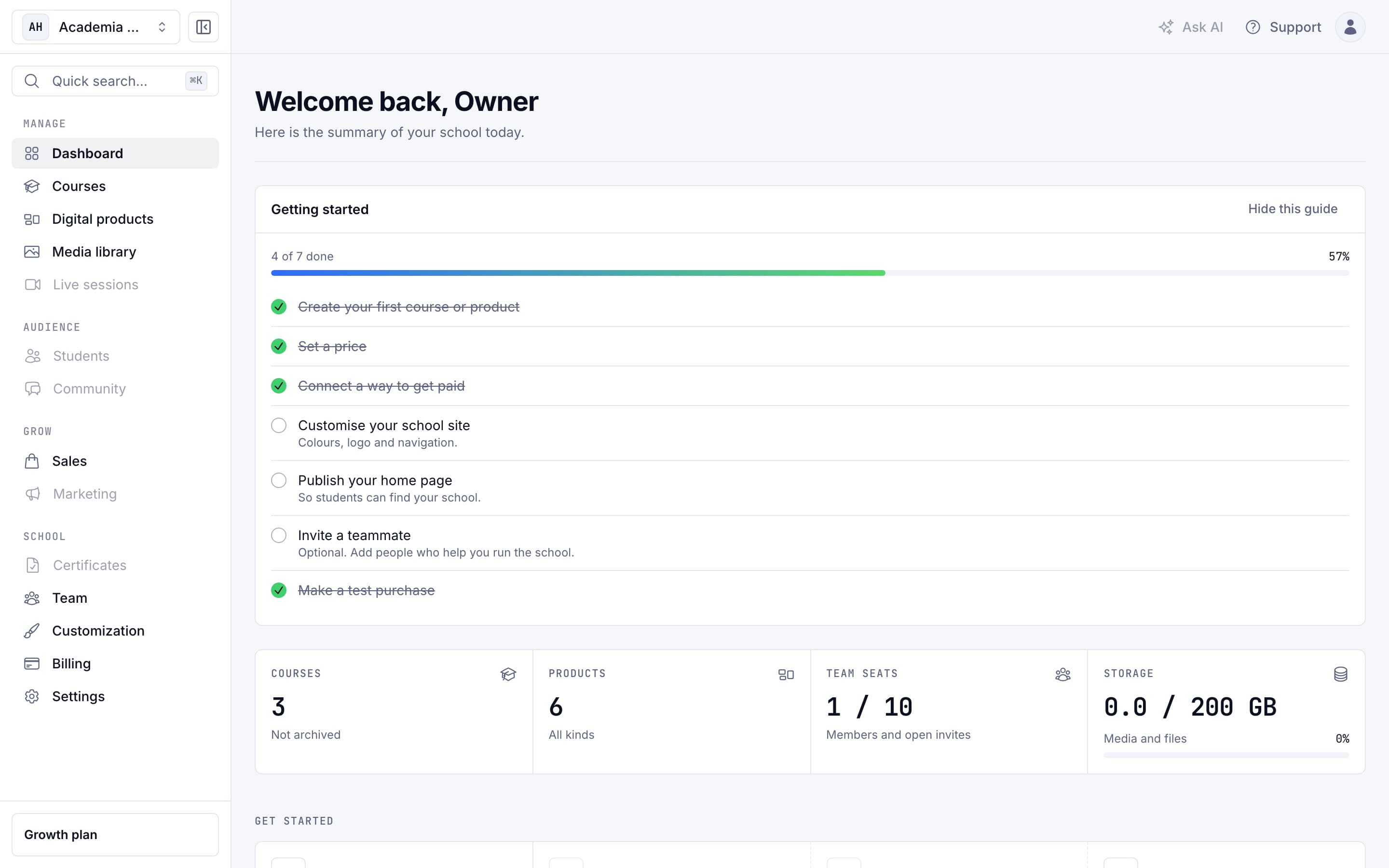The image size is (1389, 868).
Task: Uncheck Make a test purchase
Action: click(x=279, y=590)
